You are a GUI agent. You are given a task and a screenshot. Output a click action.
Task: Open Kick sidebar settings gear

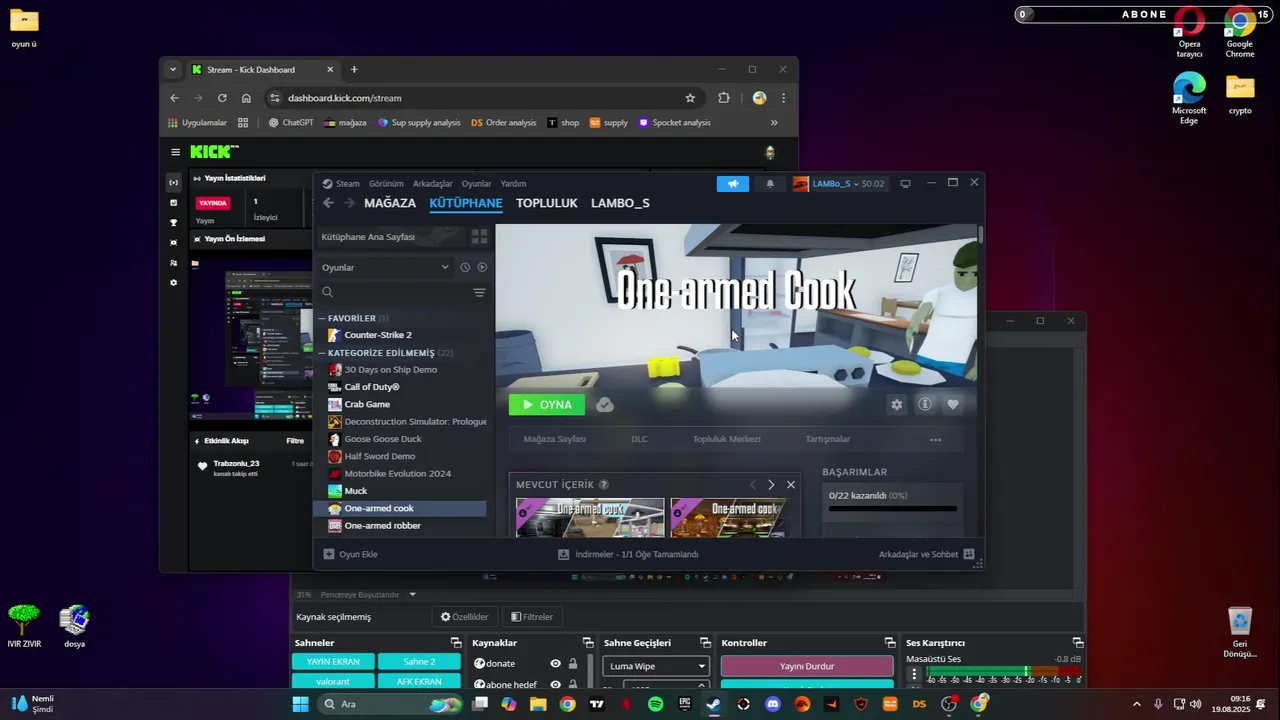173,283
